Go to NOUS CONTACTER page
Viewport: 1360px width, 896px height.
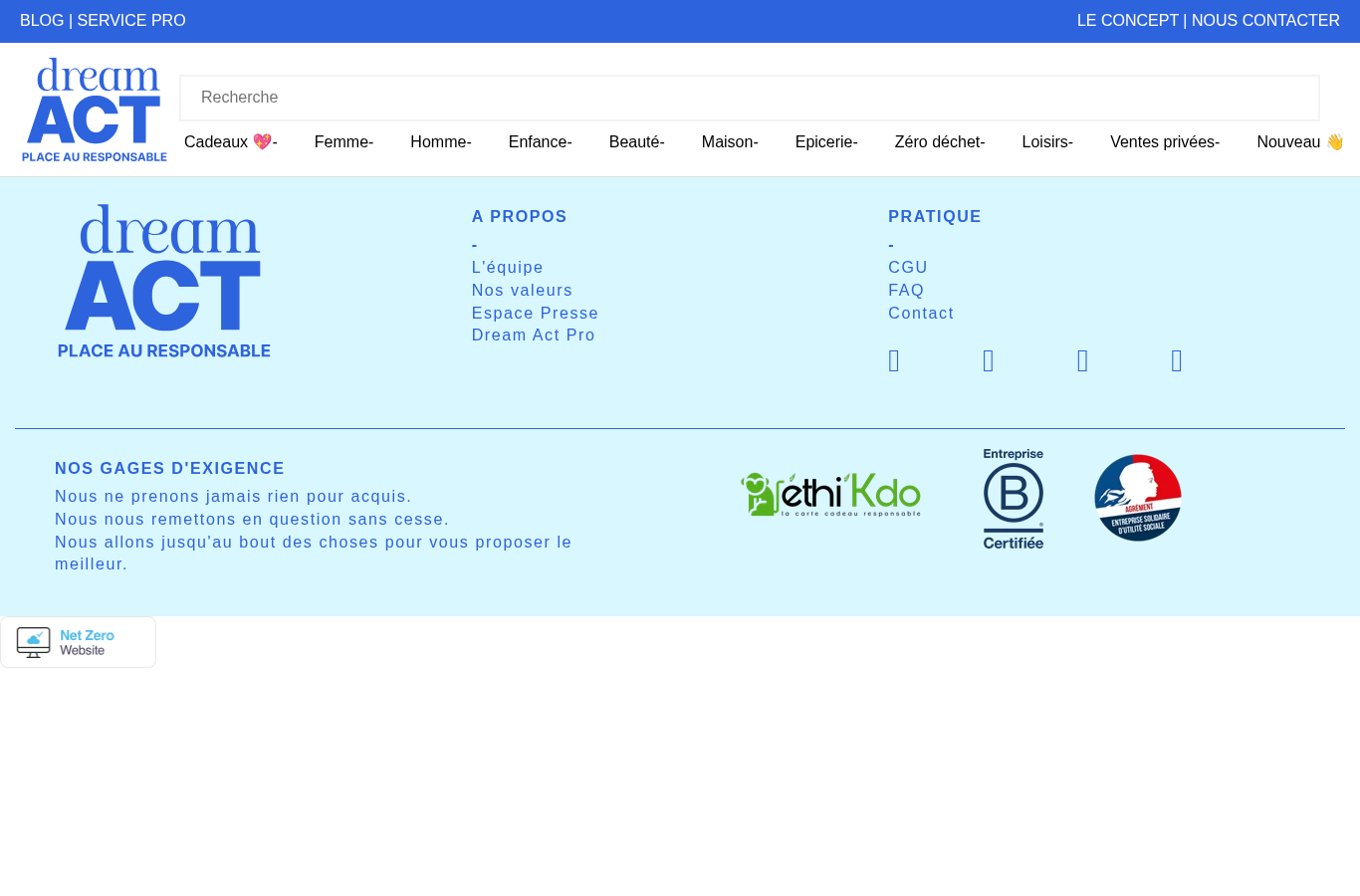coord(1265,21)
